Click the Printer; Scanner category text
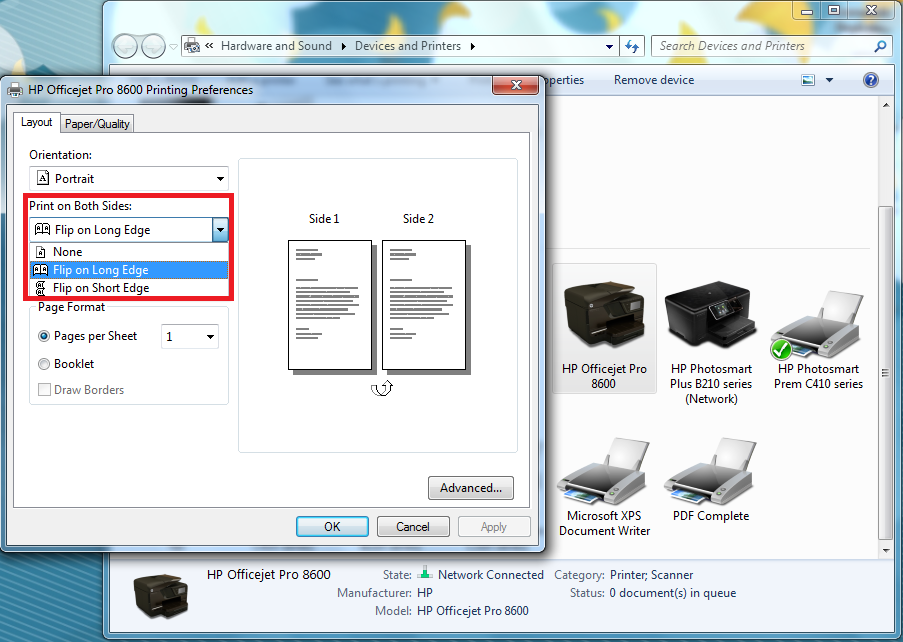The image size is (903, 642). pos(651,575)
